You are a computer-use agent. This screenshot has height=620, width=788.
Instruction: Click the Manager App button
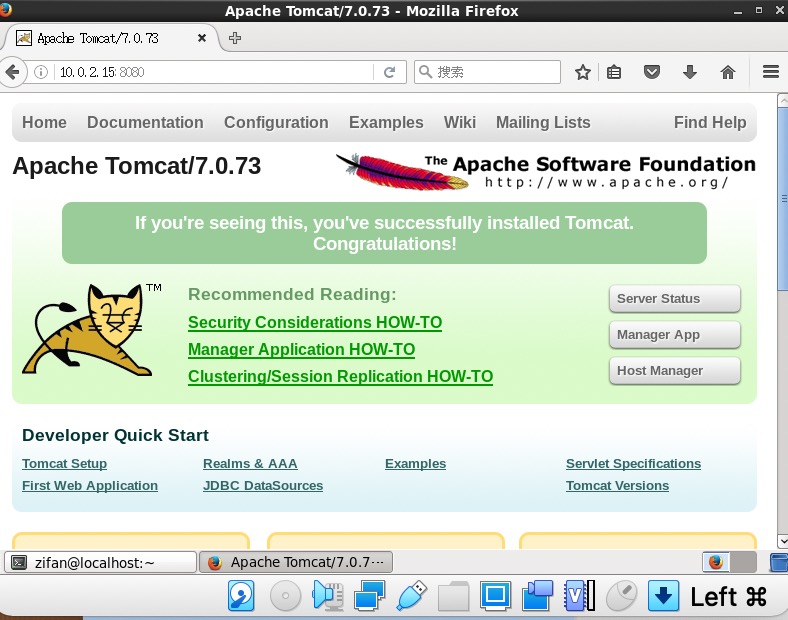point(674,335)
